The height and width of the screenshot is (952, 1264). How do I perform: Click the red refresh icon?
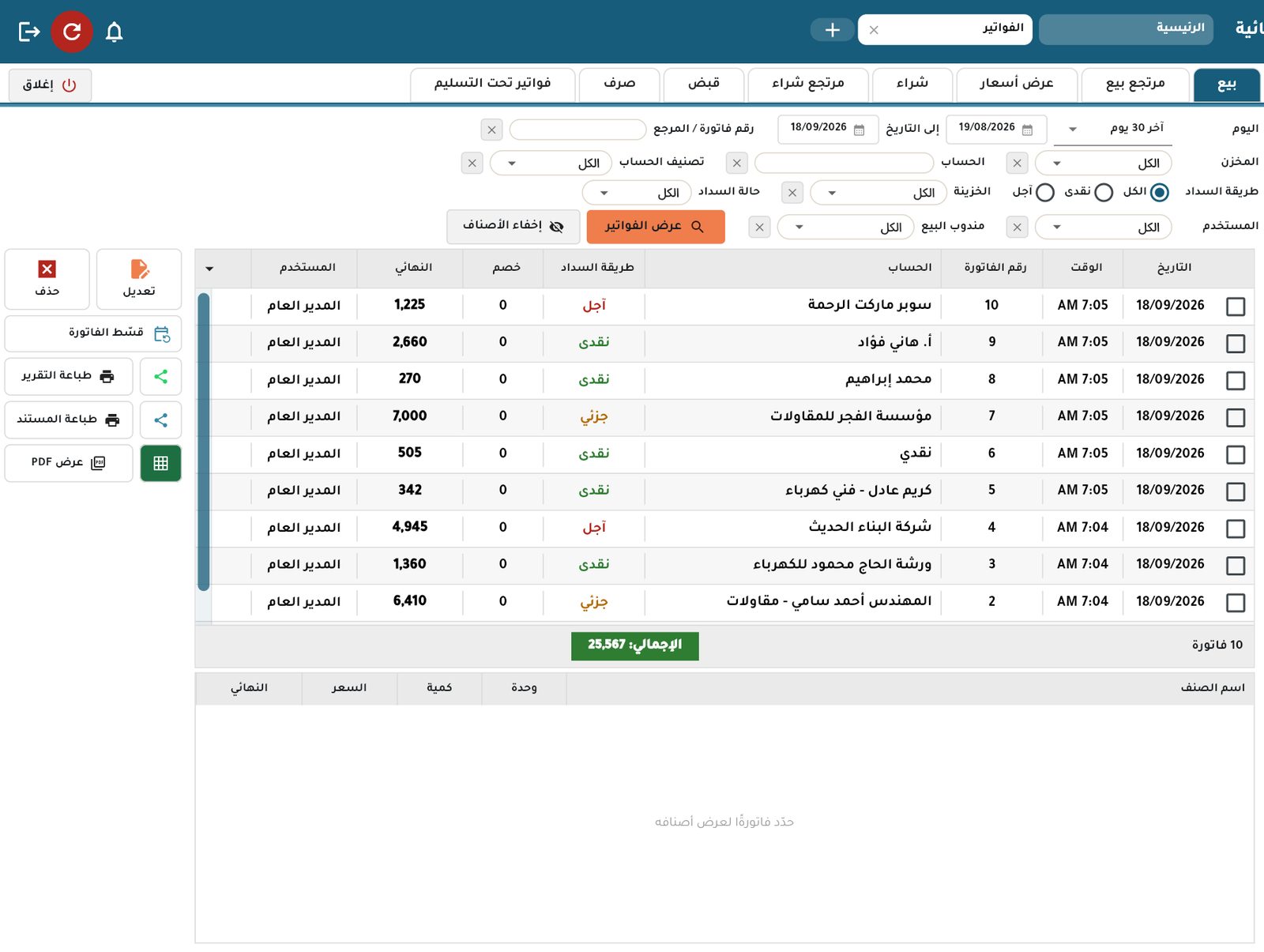[72, 32]
